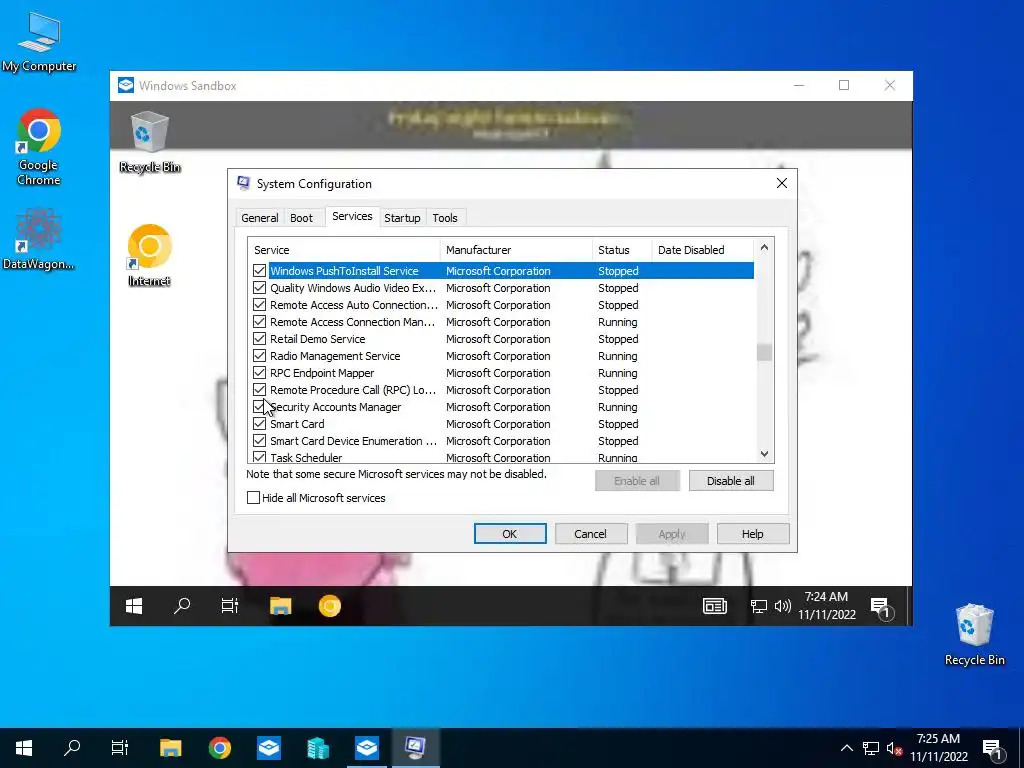Open System Configuration icon on host taskbar
Image resolution: width=1024 pixels, height=768 pixels.
click(x=415, y=748)
